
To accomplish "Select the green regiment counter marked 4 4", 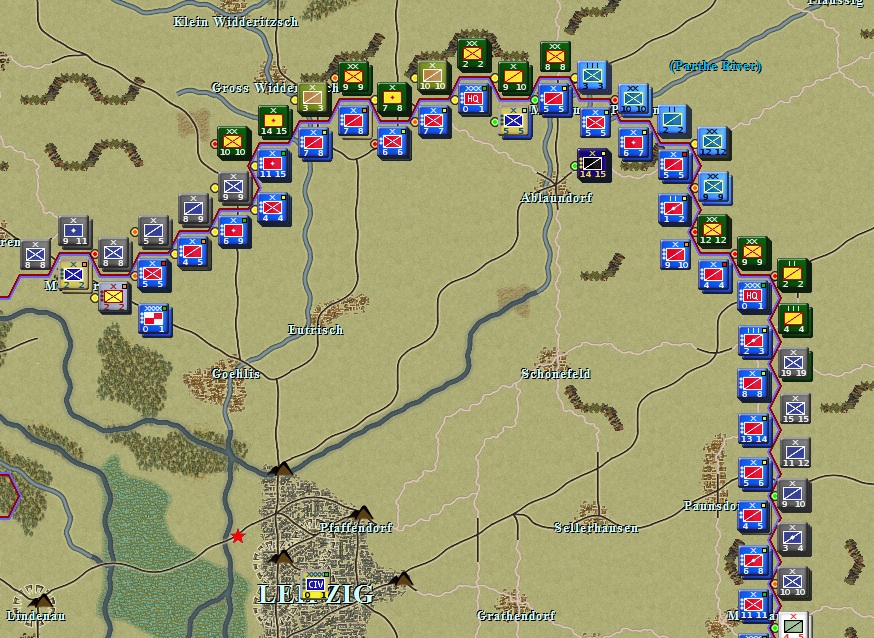I will click(794, 320).
